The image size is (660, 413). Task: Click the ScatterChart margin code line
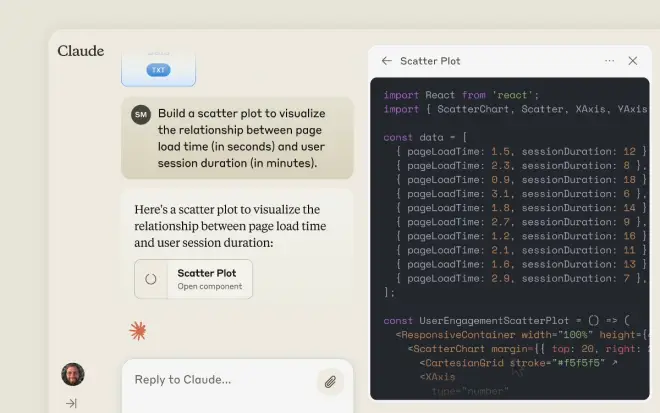pyautogui.click(x=528, y=349)
